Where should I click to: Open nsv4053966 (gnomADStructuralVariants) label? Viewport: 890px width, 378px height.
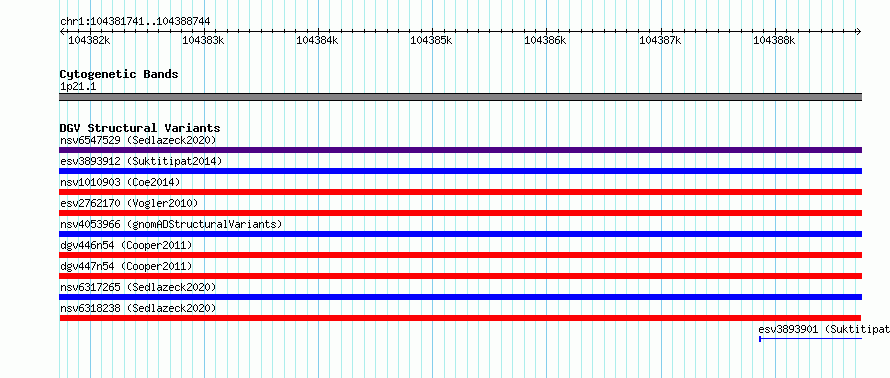[x=171, y=224]
